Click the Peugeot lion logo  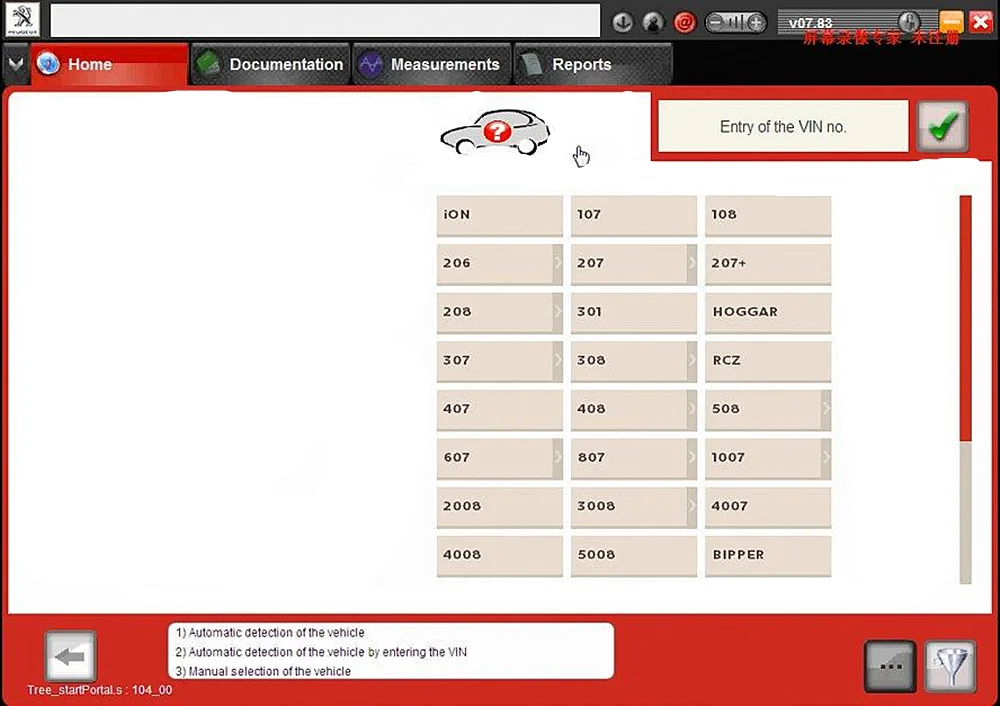click(x=22, y=19)
